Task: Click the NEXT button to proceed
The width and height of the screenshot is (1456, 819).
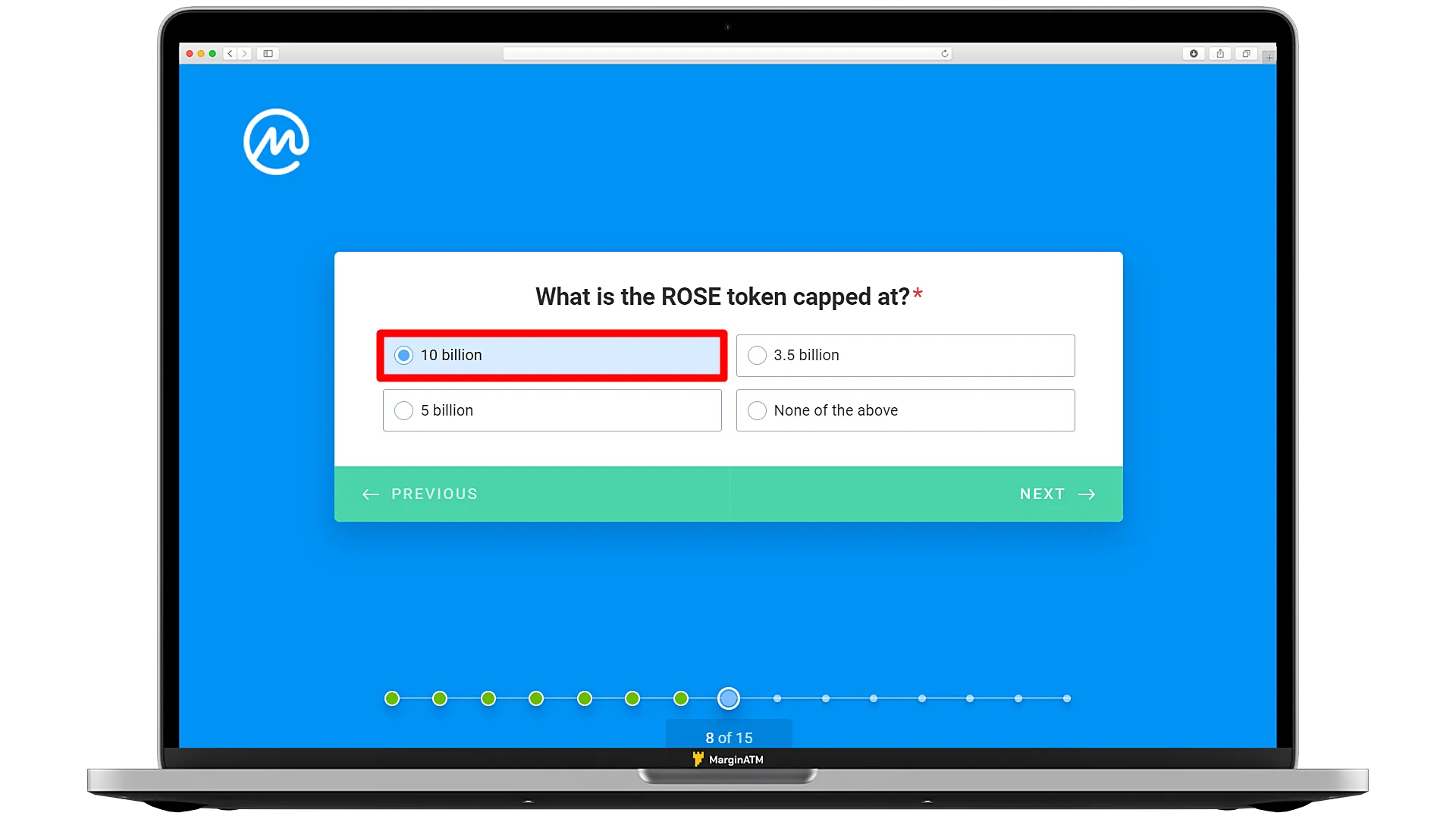Action: [x=1057, y=494]
